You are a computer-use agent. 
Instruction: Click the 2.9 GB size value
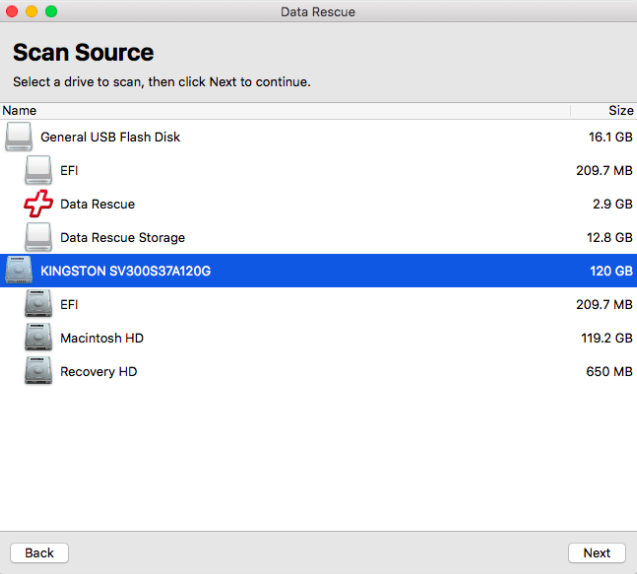pos(613,204)
